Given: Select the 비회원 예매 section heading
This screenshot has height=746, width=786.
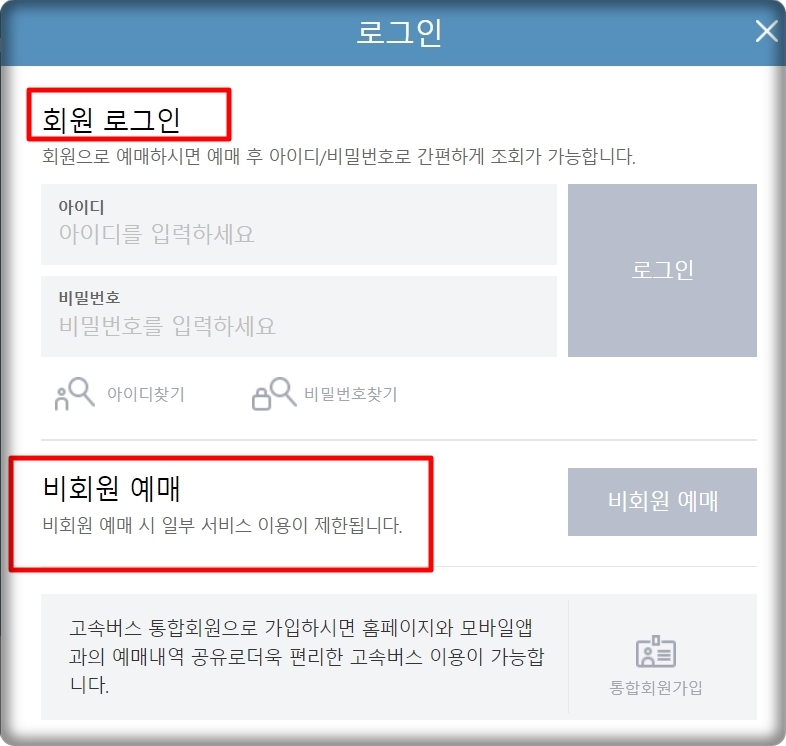Looking at the screenshot, I should pos(111,488).
